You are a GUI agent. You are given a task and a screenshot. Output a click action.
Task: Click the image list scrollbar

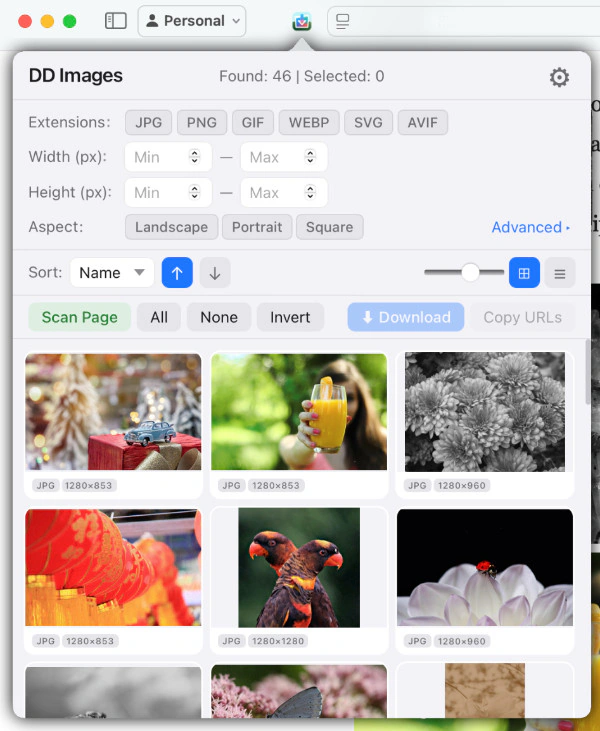588,372
